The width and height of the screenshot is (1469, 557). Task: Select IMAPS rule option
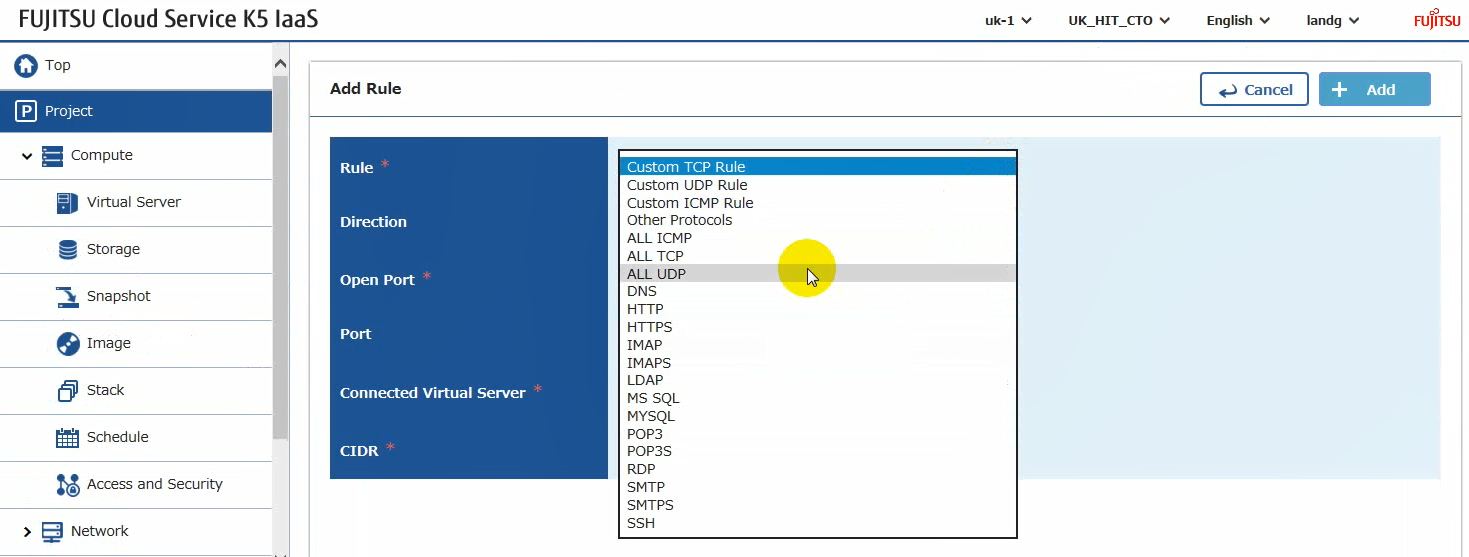(x=818, y=363)
